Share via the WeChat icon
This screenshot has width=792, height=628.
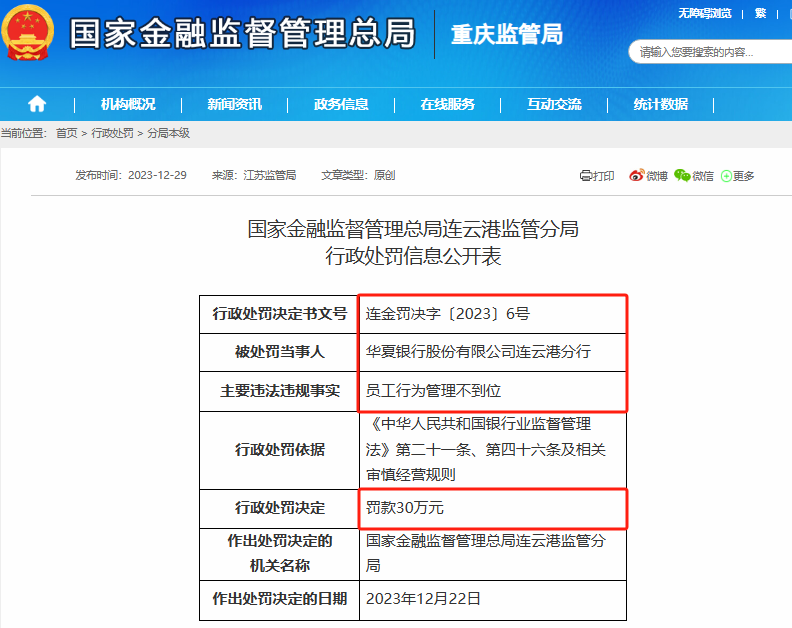[x=682, y=175]
